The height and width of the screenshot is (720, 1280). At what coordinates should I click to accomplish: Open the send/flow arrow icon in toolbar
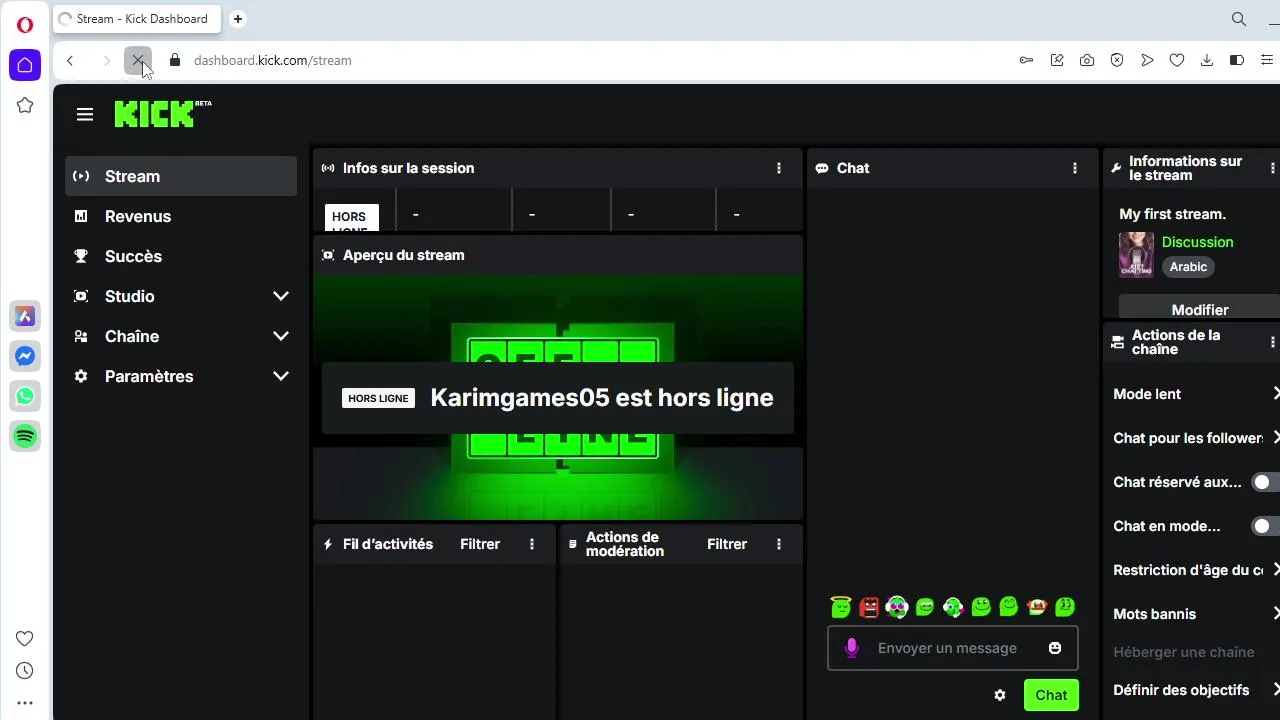(x=1147, y=60)
